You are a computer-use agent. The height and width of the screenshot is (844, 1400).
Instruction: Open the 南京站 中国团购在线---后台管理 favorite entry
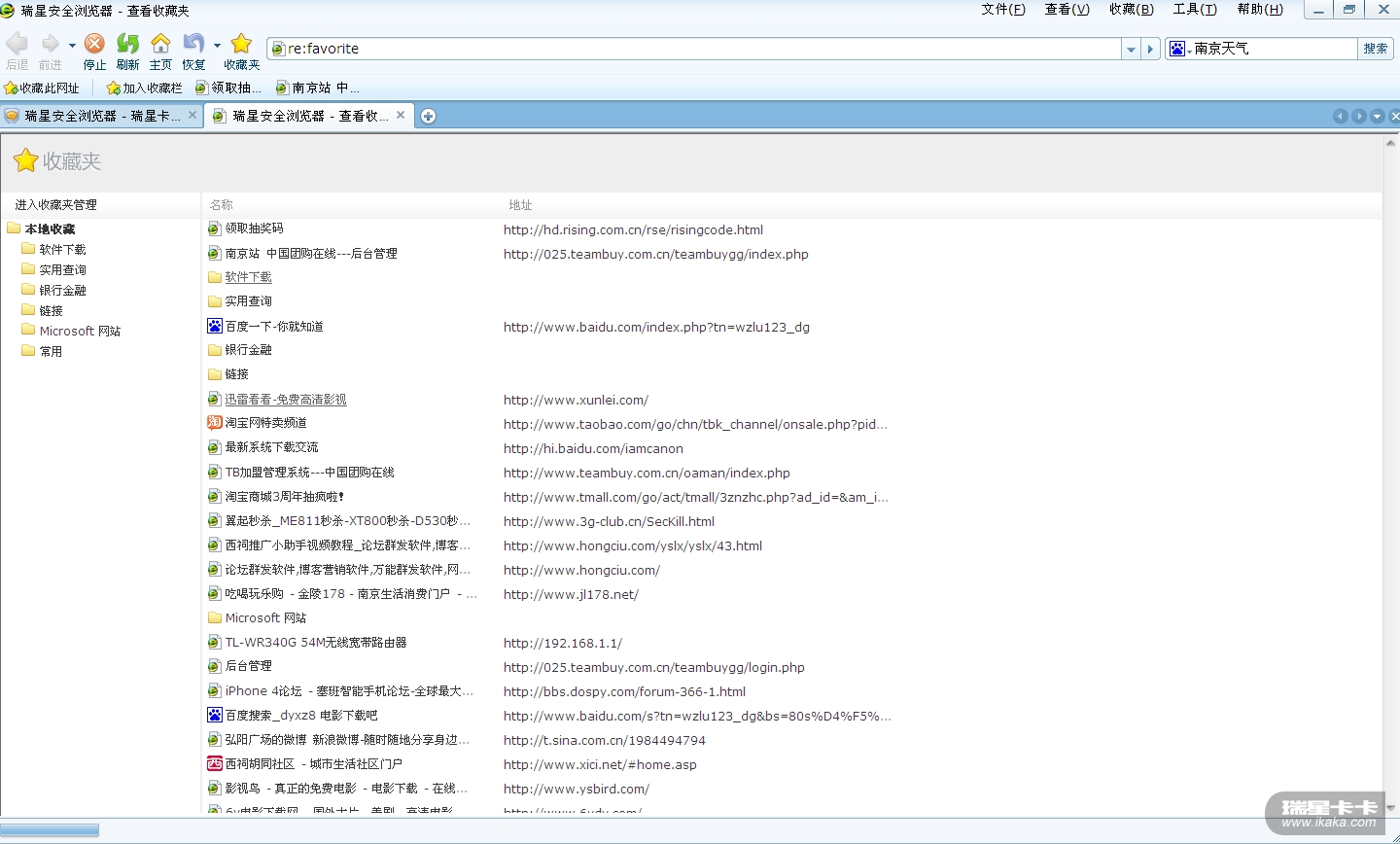[311, 253]
